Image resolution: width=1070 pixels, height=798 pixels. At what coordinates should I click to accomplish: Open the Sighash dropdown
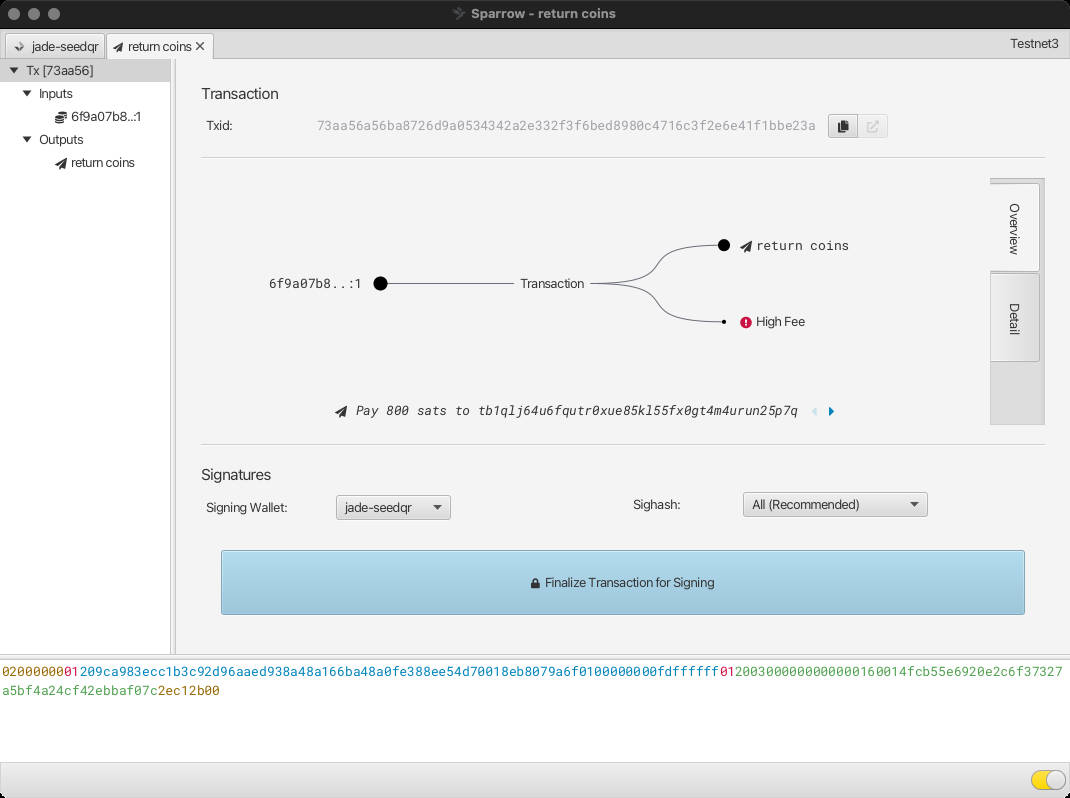(835, 504)
